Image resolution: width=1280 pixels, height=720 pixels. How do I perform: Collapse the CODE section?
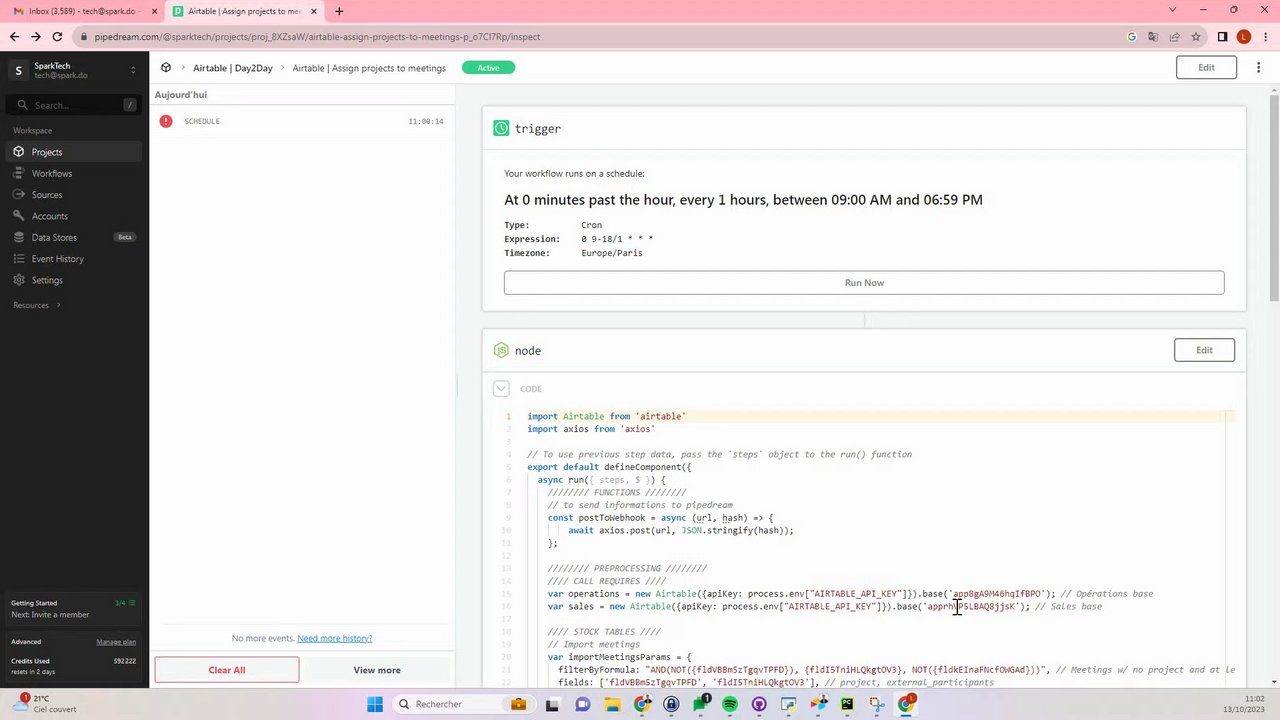click(501, 388)
